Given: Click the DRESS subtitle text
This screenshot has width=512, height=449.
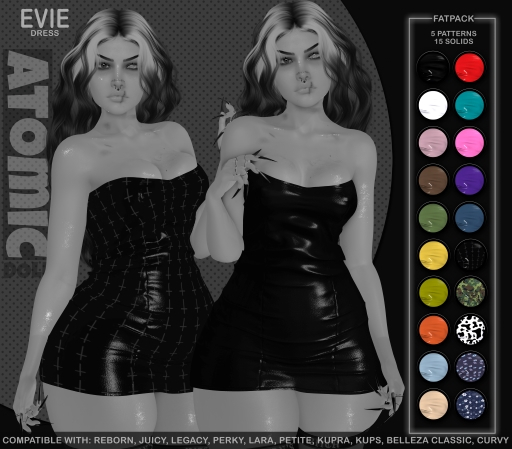Looking at the screenshot, I should 45,33.
